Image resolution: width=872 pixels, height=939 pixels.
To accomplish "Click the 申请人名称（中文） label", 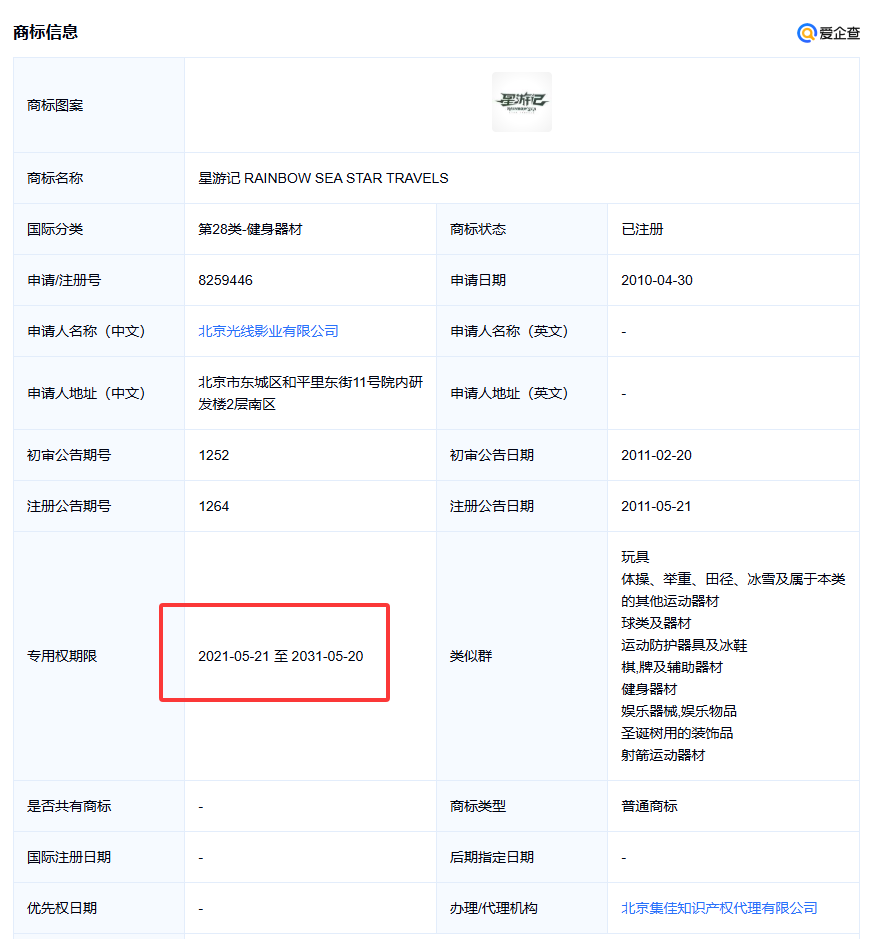I will pyautogui.click(x=86, y=331).
